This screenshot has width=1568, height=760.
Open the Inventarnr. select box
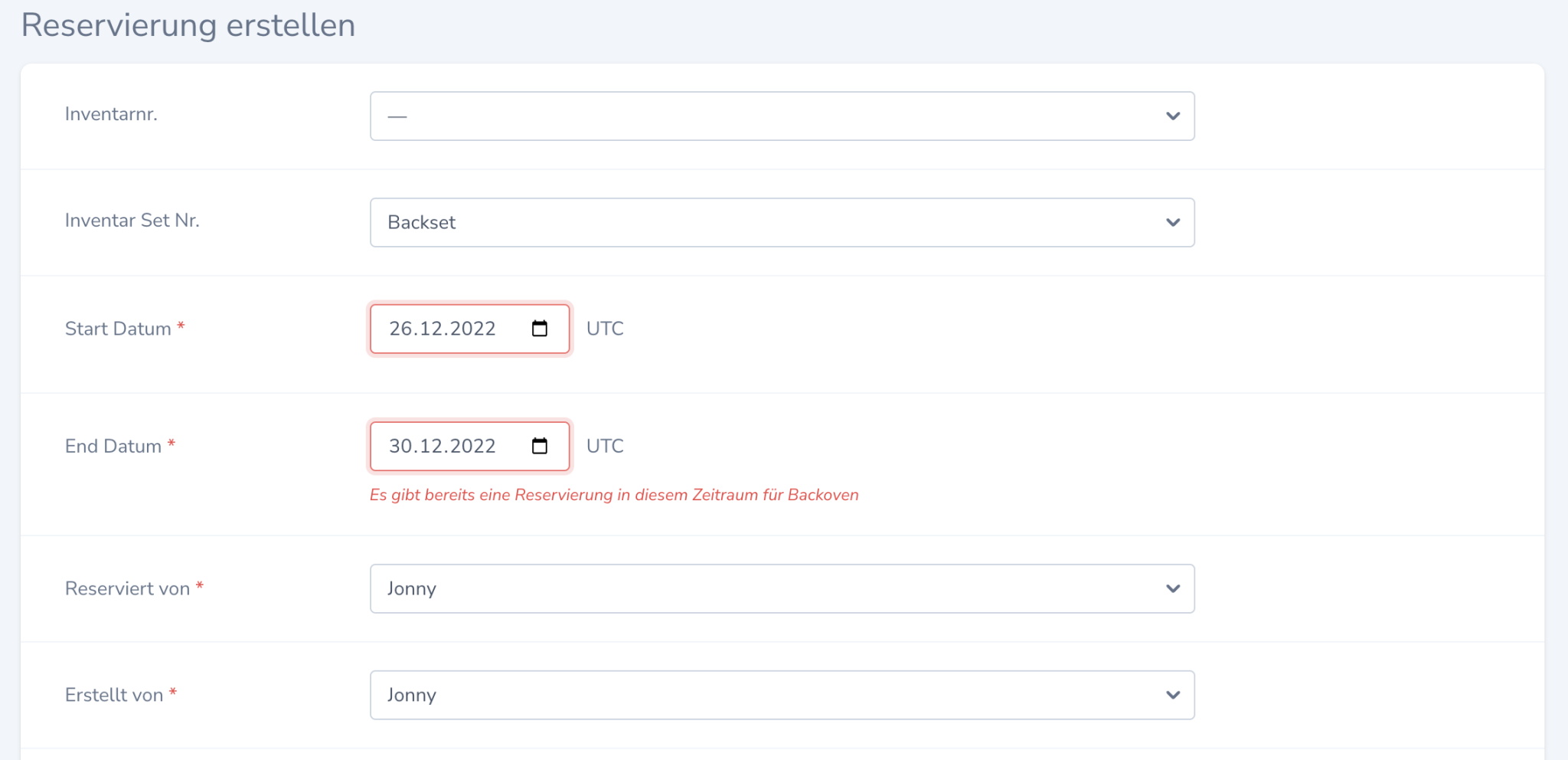click(766, 116)
